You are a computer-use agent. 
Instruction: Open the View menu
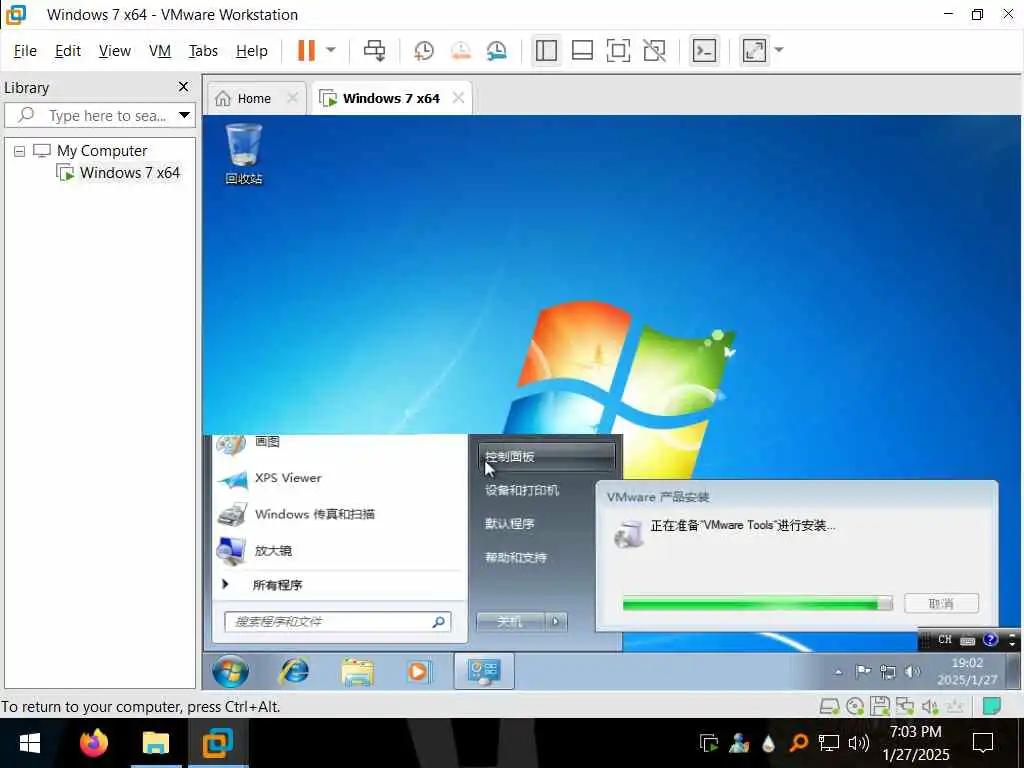point(114,51)
